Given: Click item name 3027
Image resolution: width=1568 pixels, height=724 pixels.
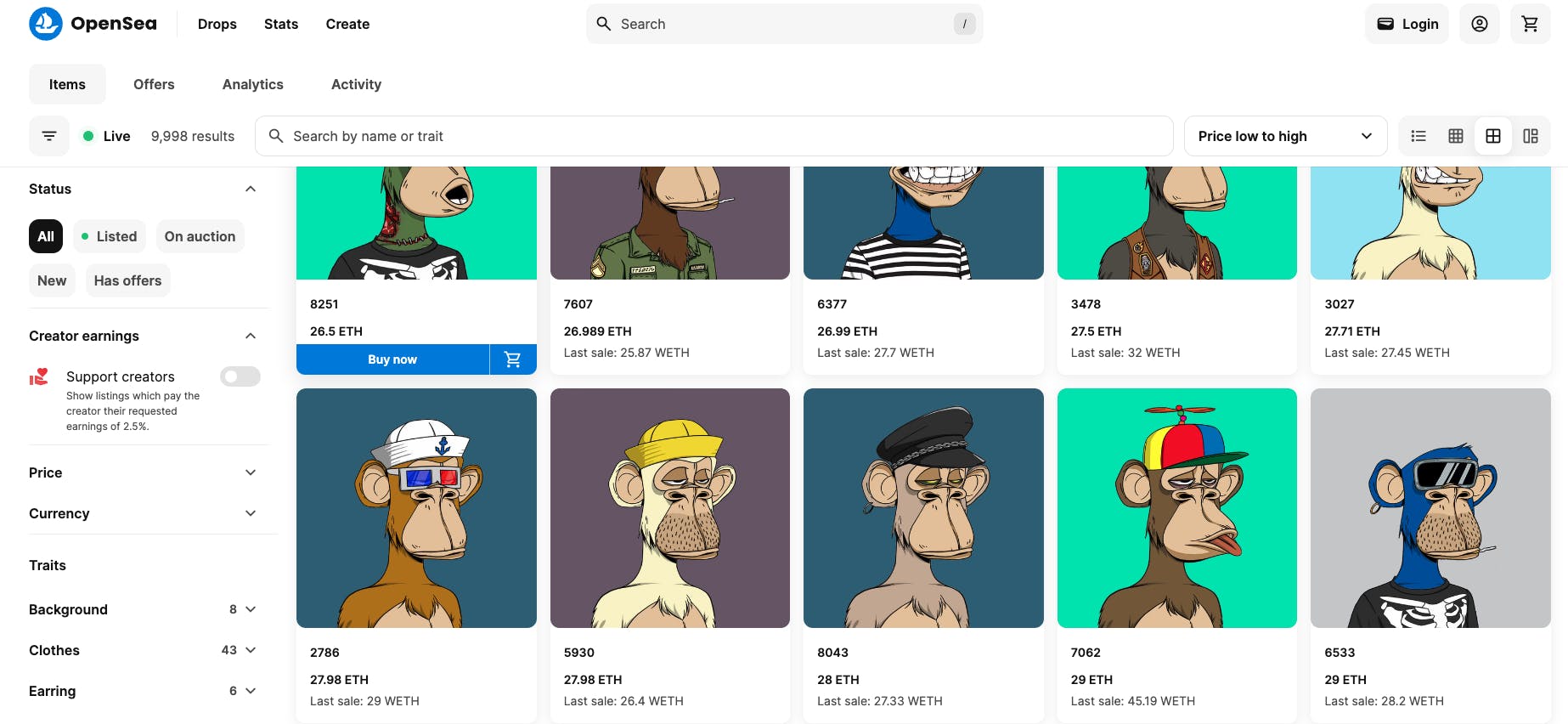Looking at the screenshot, I should 1340,304.
